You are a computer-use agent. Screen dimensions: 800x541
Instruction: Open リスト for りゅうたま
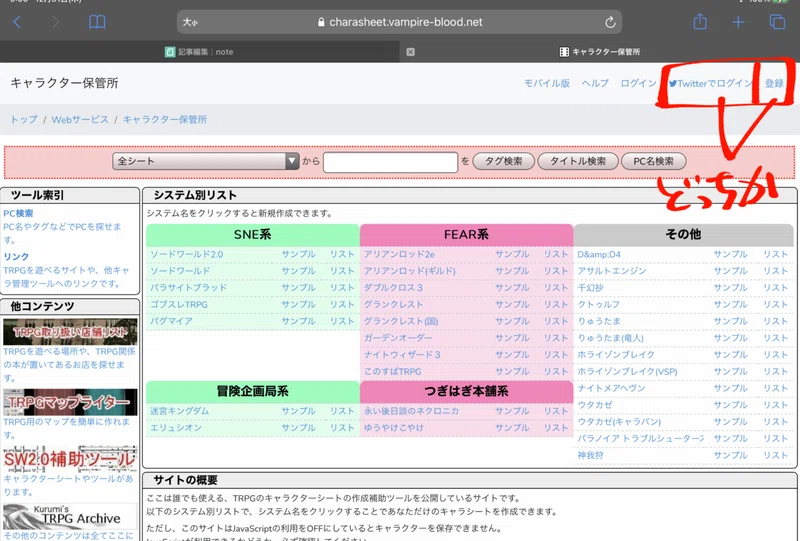click(x=776, y=321)
